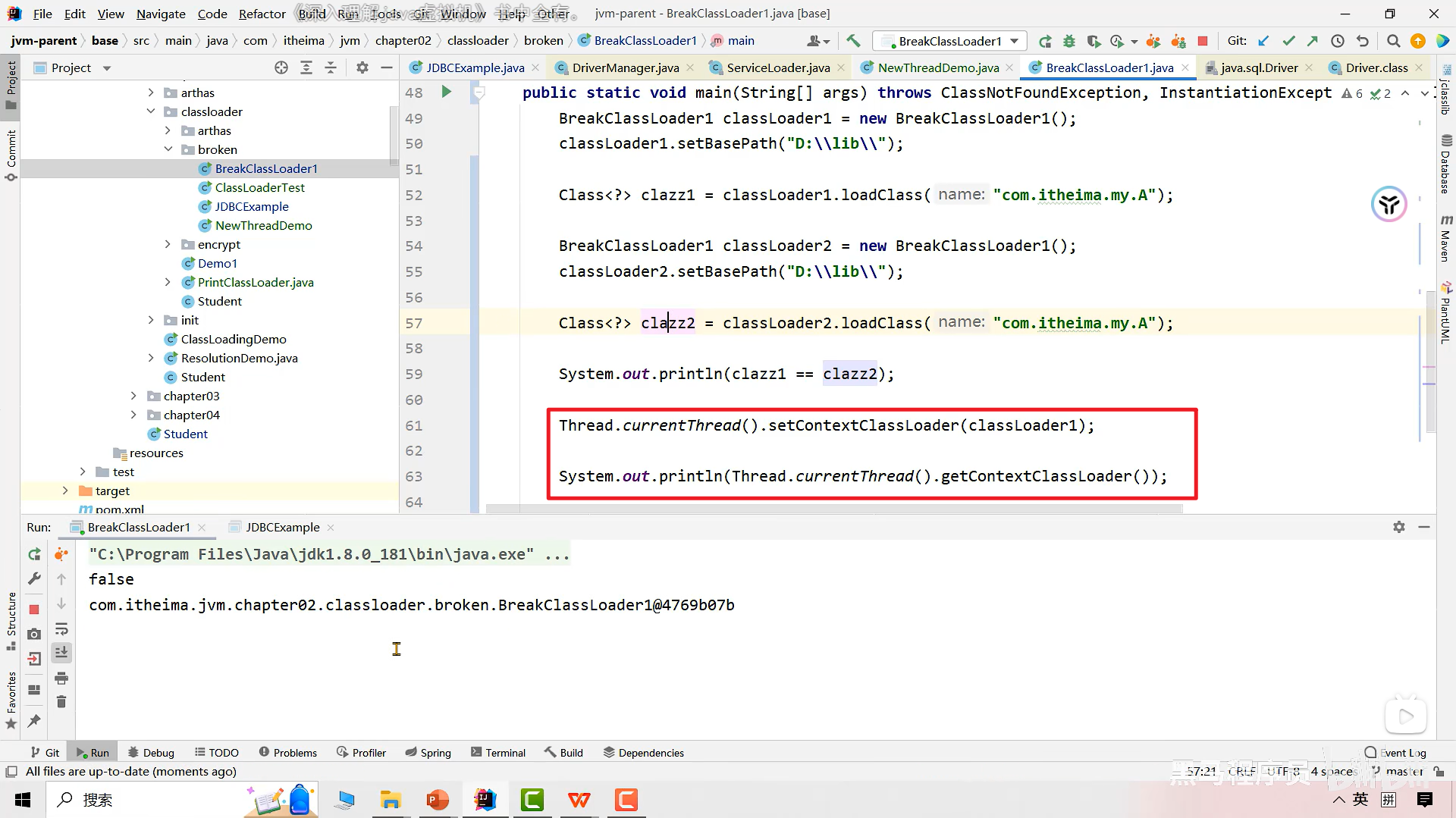Screen dimensions: 1456x818
Task: Switch to the ServiceLoader.java editor tab
Action: tap(777, 67)
